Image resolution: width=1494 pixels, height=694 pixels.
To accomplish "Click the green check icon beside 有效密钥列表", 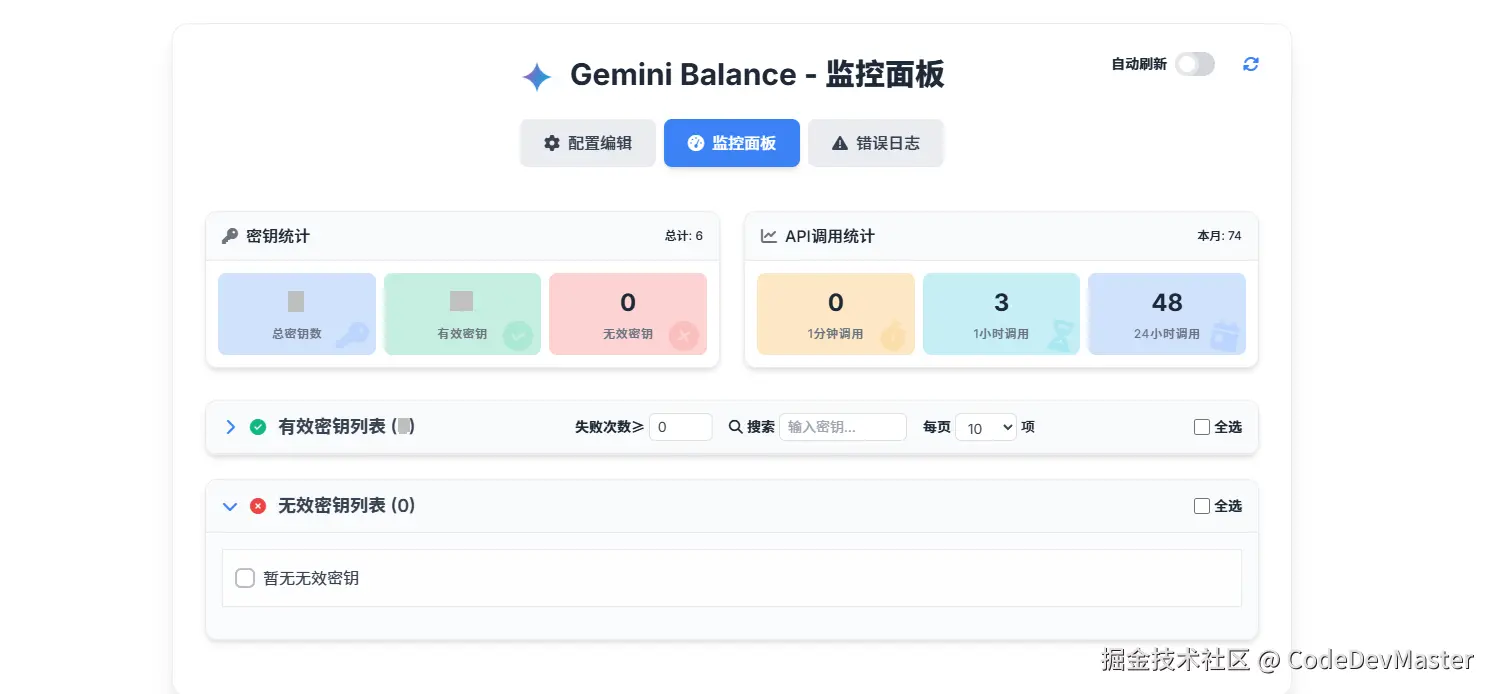I will coord(258,426).
